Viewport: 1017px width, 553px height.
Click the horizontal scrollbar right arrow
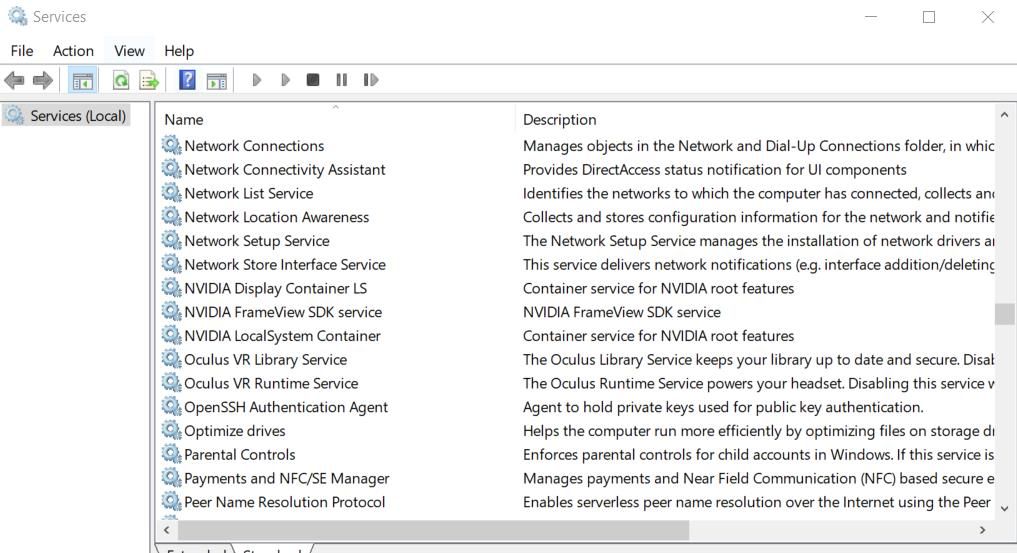click(982, 530)
